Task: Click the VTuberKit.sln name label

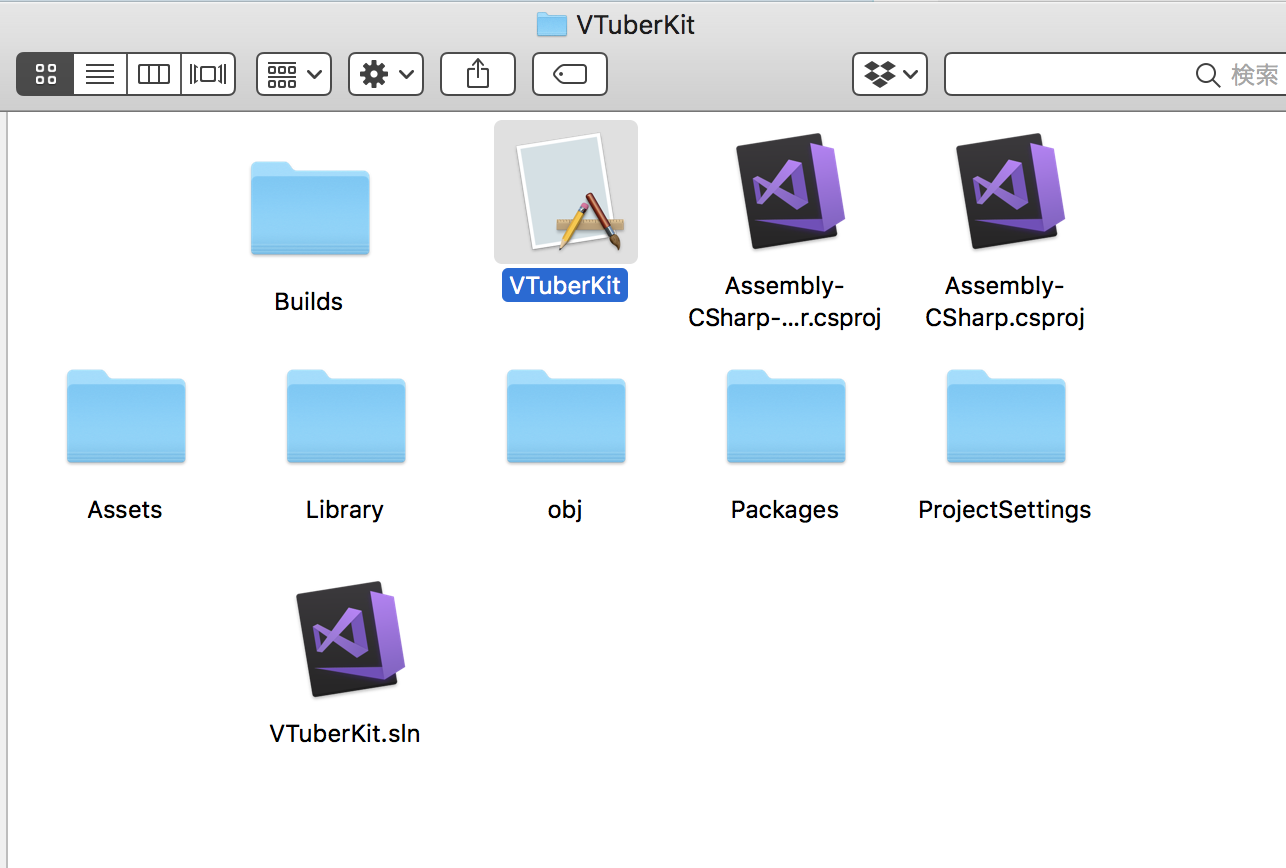Action: (x=345, y=734)
